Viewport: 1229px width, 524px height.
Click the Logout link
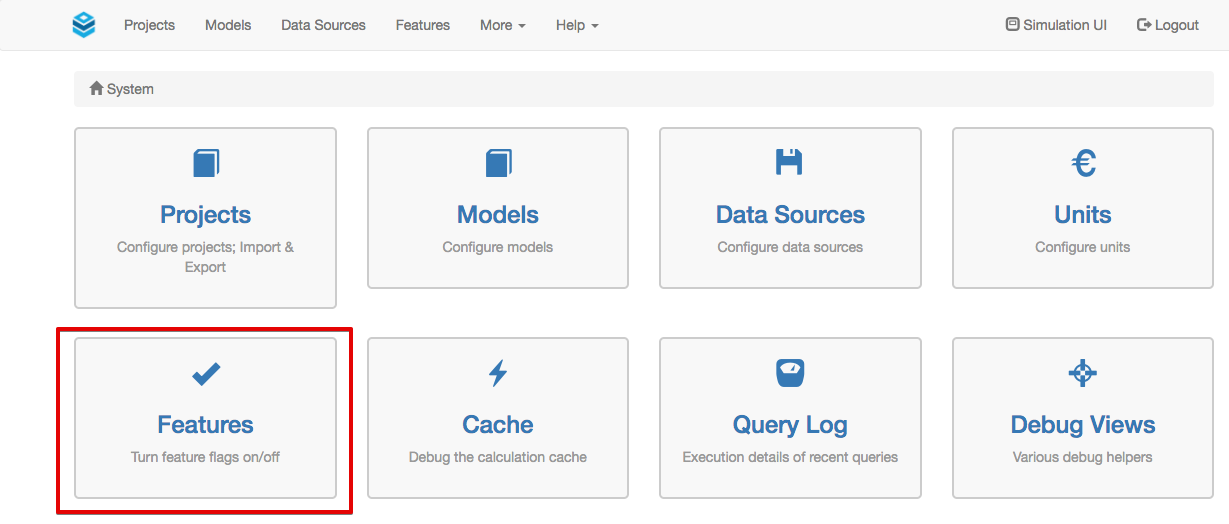(1168, 25)
